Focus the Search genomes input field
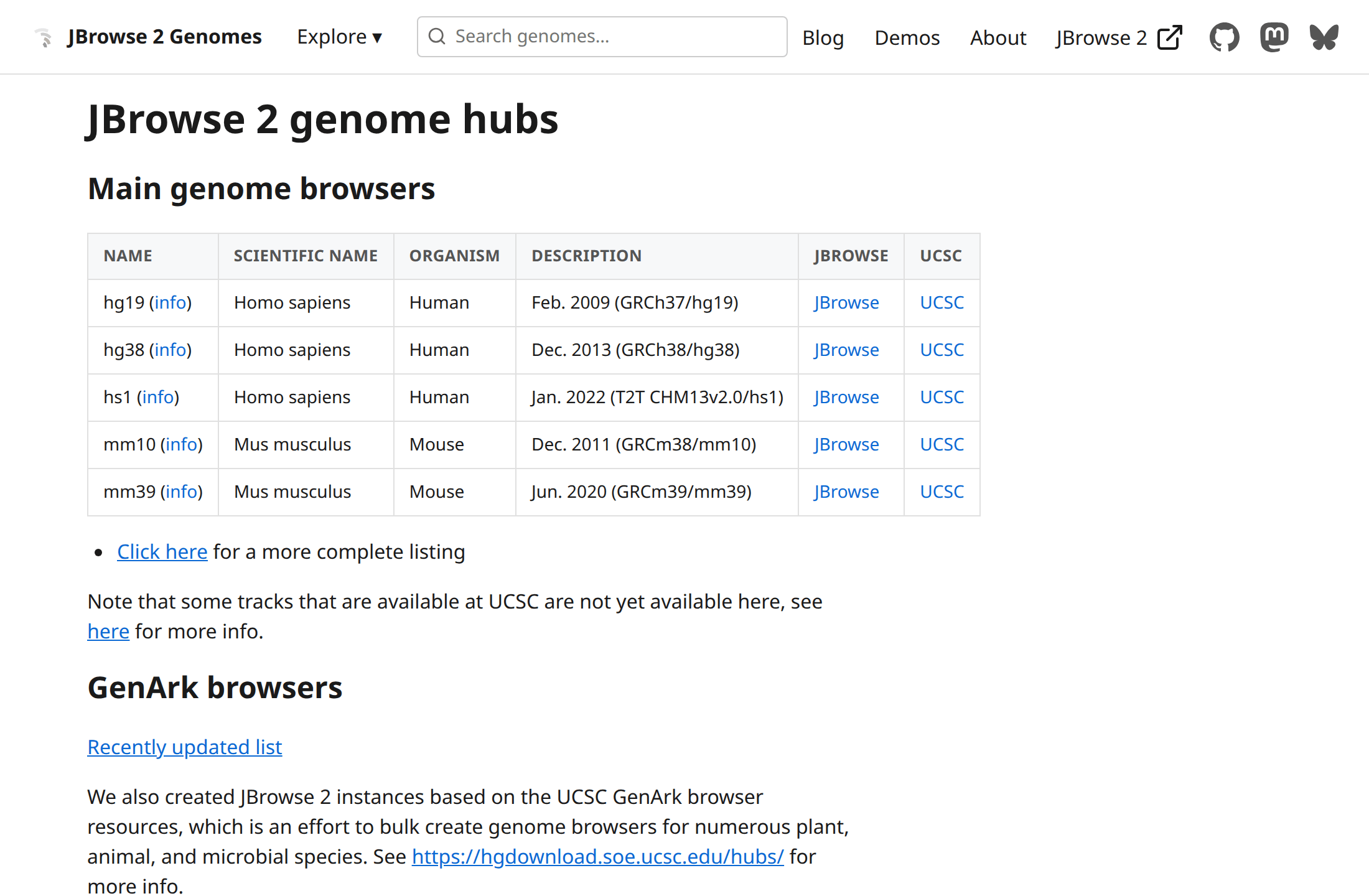 pos(602,37)
